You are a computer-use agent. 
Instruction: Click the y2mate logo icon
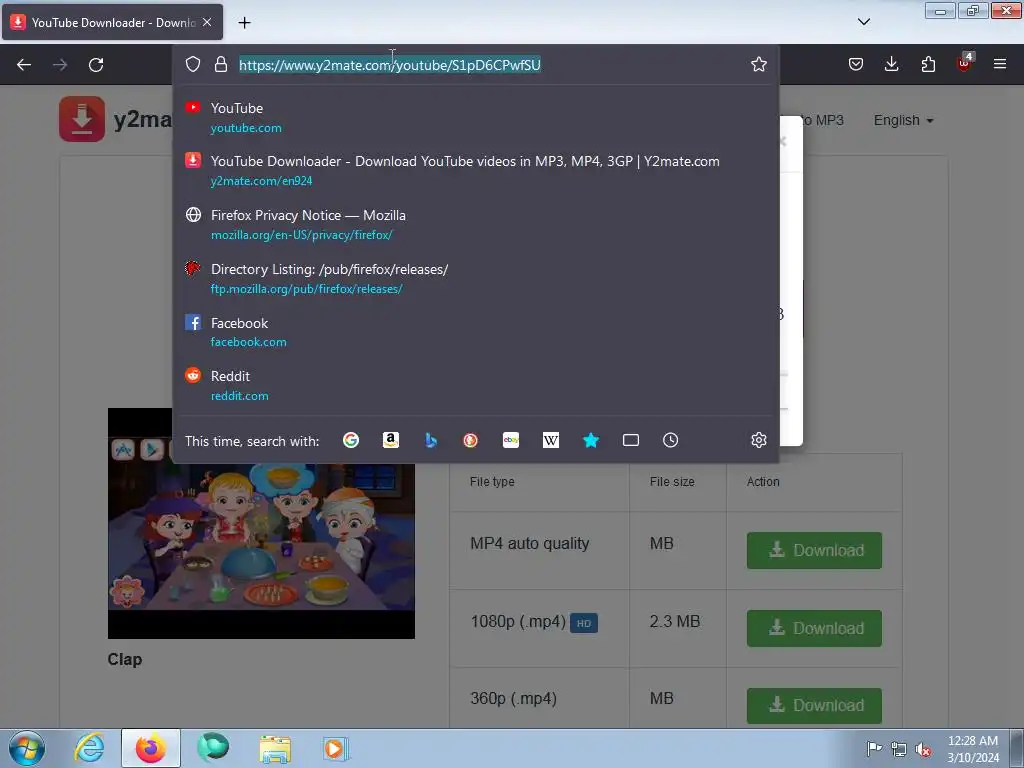point(82,119)
